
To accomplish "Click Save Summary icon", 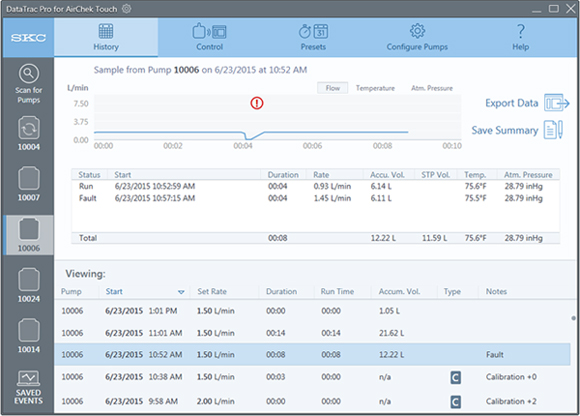I will click(553, 130).
